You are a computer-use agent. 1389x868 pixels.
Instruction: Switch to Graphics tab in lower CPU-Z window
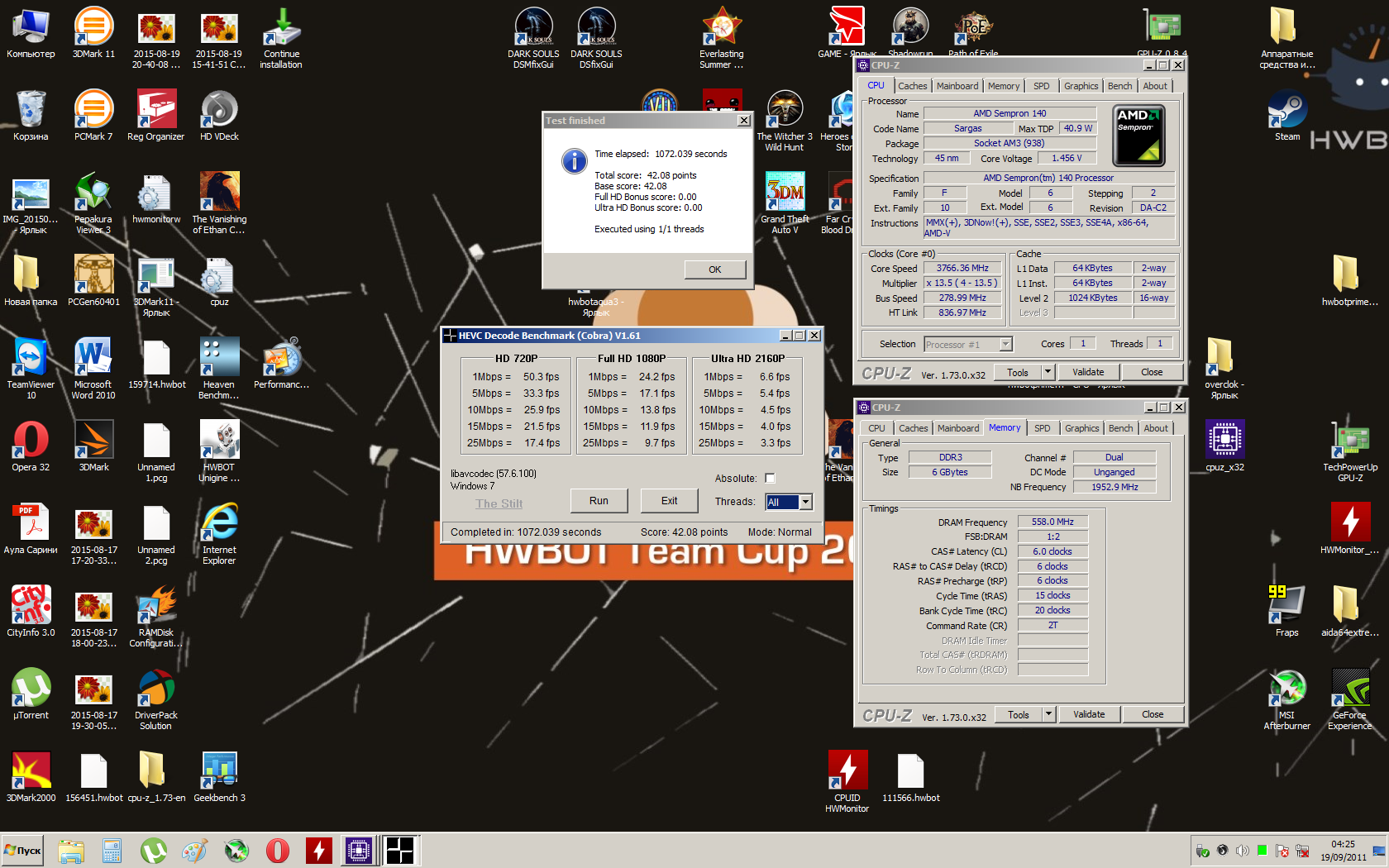pos(1081,428)
